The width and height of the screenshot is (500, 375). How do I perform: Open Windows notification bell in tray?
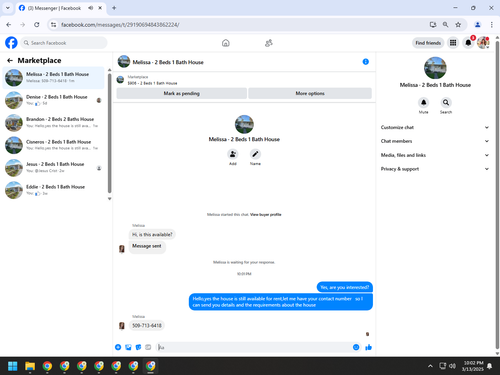click(489, 366)
